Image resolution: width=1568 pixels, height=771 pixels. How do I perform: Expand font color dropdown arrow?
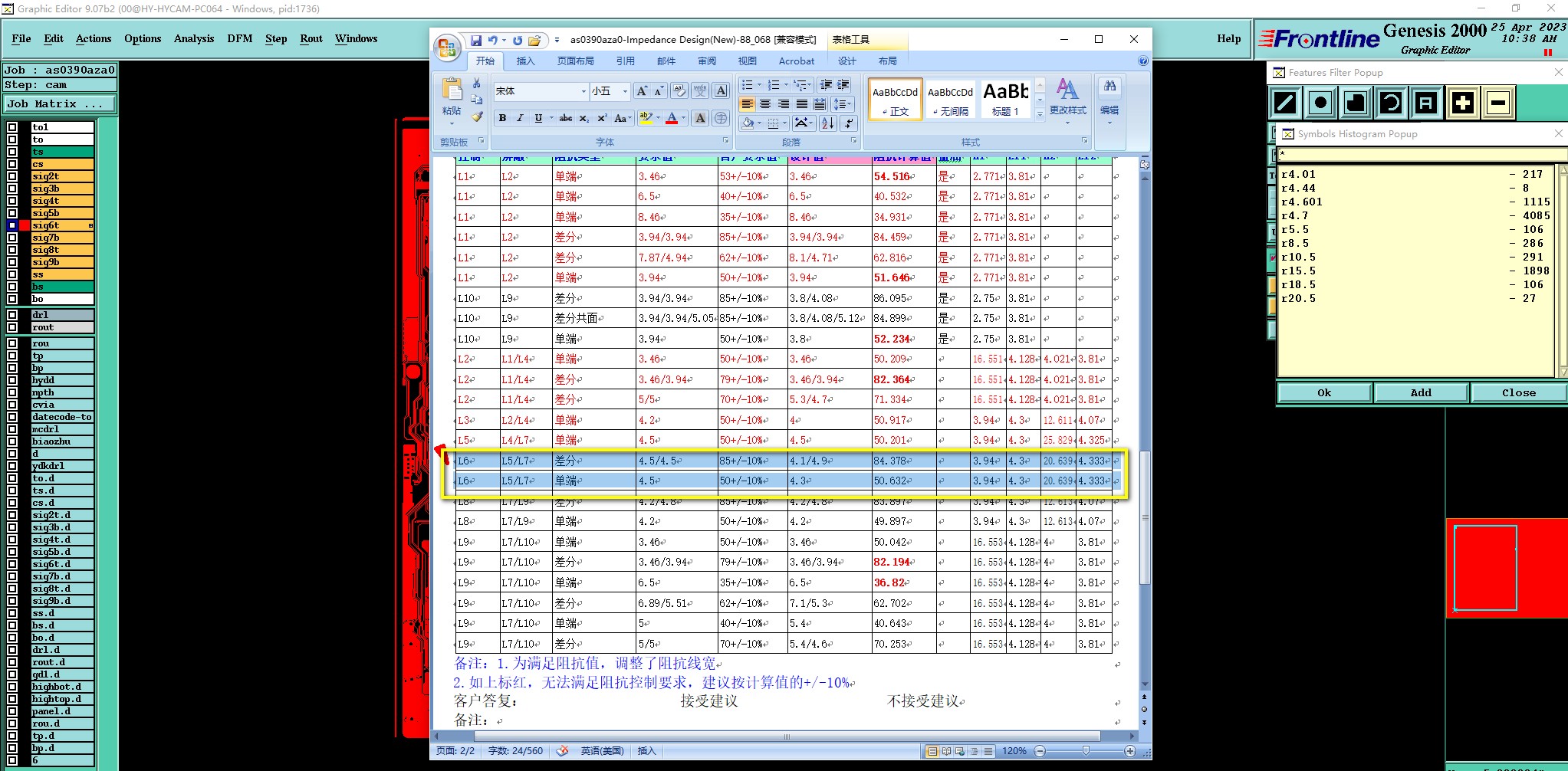point(684,118)
